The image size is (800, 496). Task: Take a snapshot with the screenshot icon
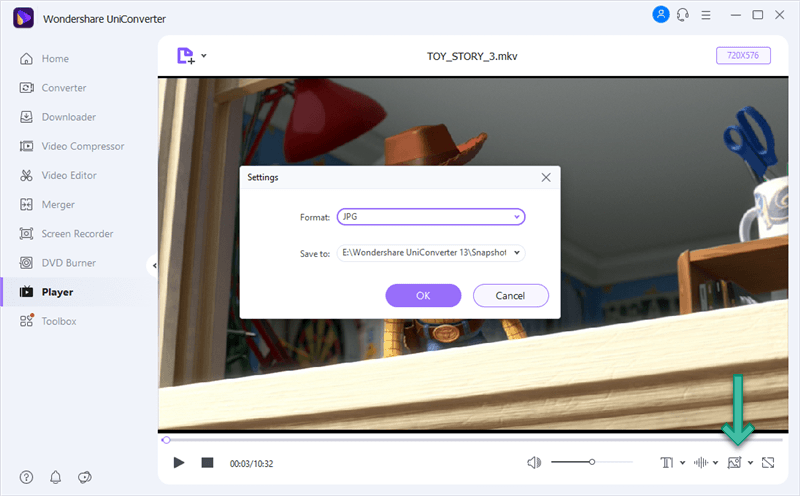[734, 463]
